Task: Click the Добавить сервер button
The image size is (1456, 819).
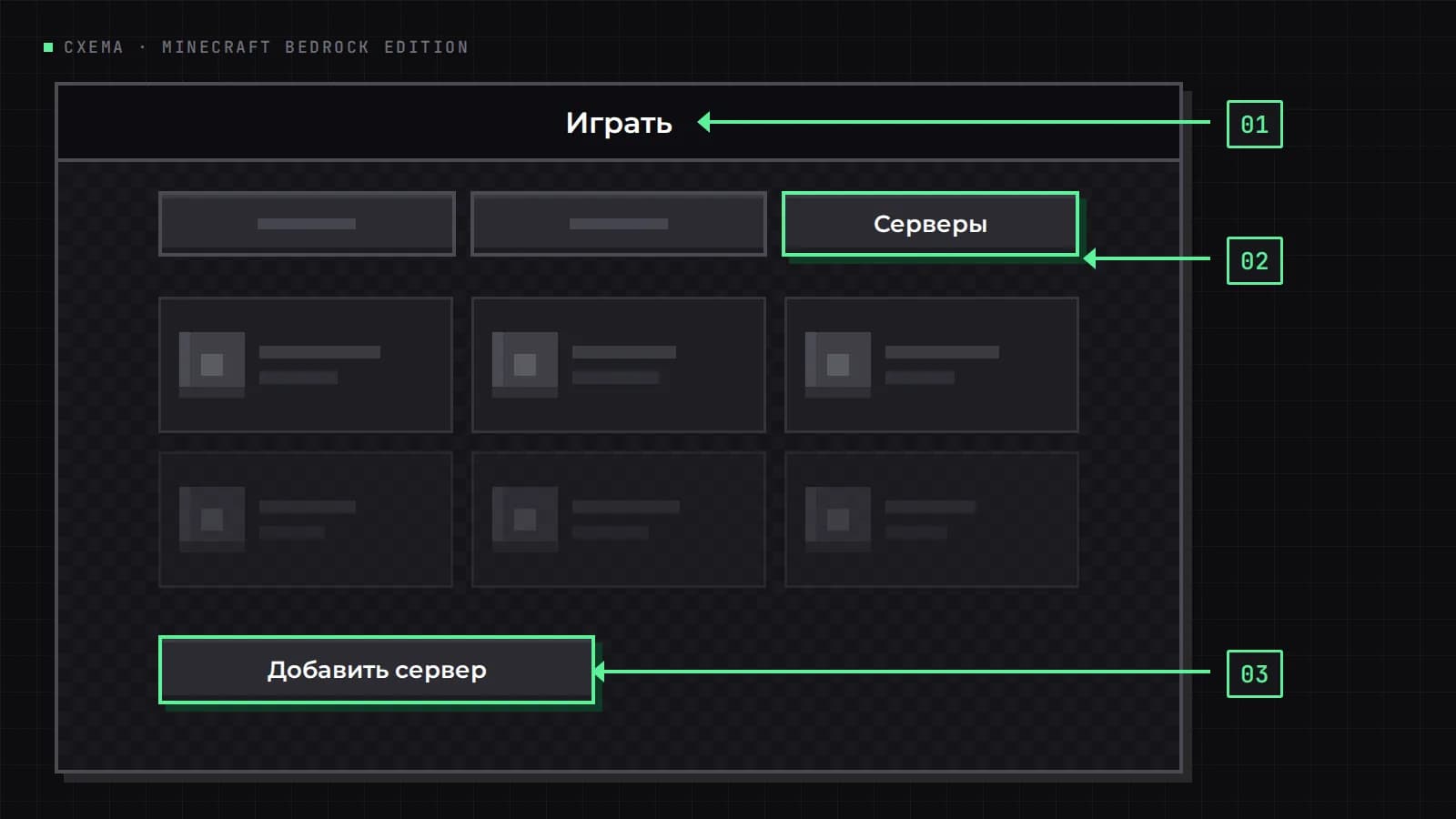Action: 377,670
